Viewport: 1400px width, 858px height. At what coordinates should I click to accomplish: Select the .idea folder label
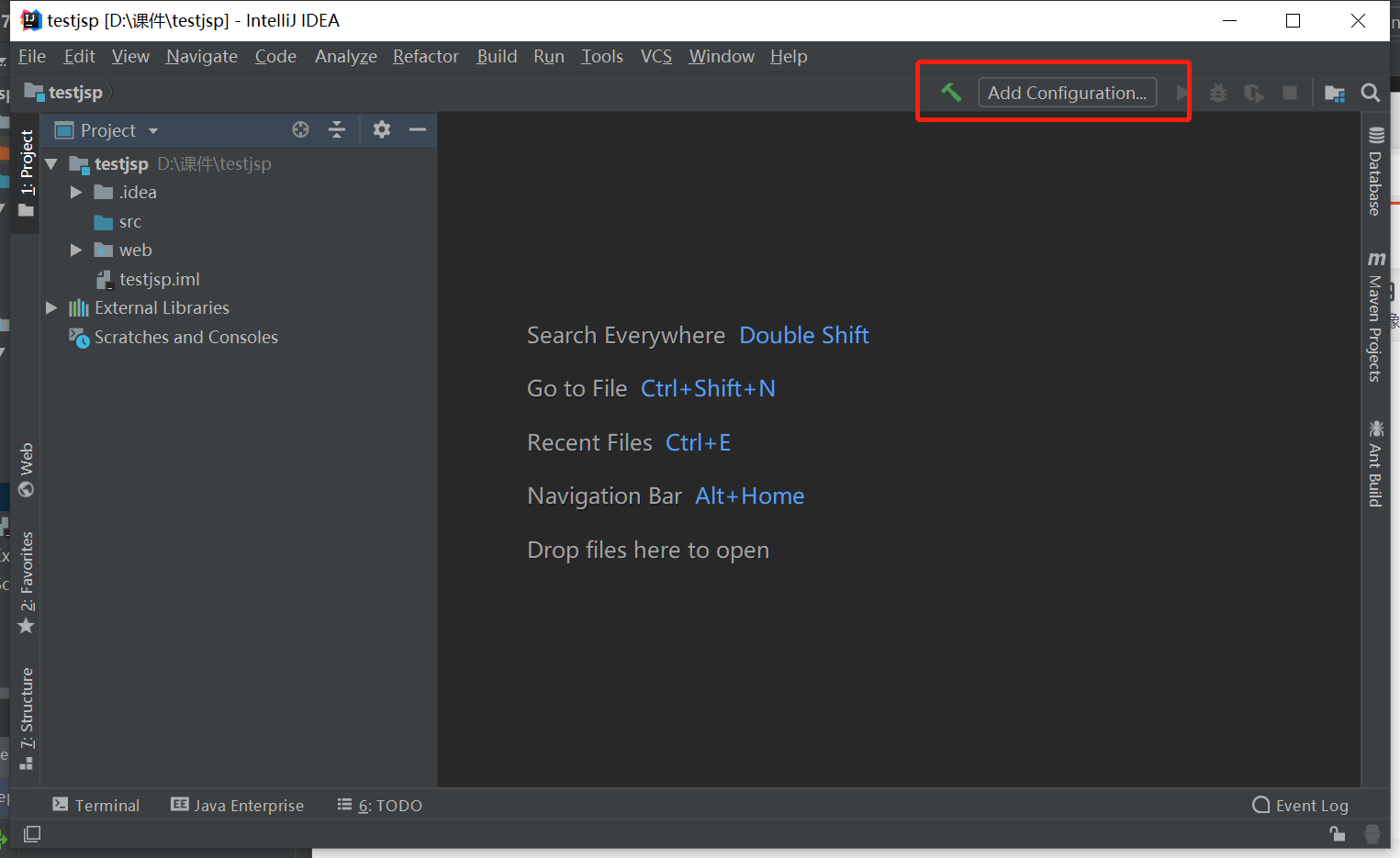[x=138, y=193]
